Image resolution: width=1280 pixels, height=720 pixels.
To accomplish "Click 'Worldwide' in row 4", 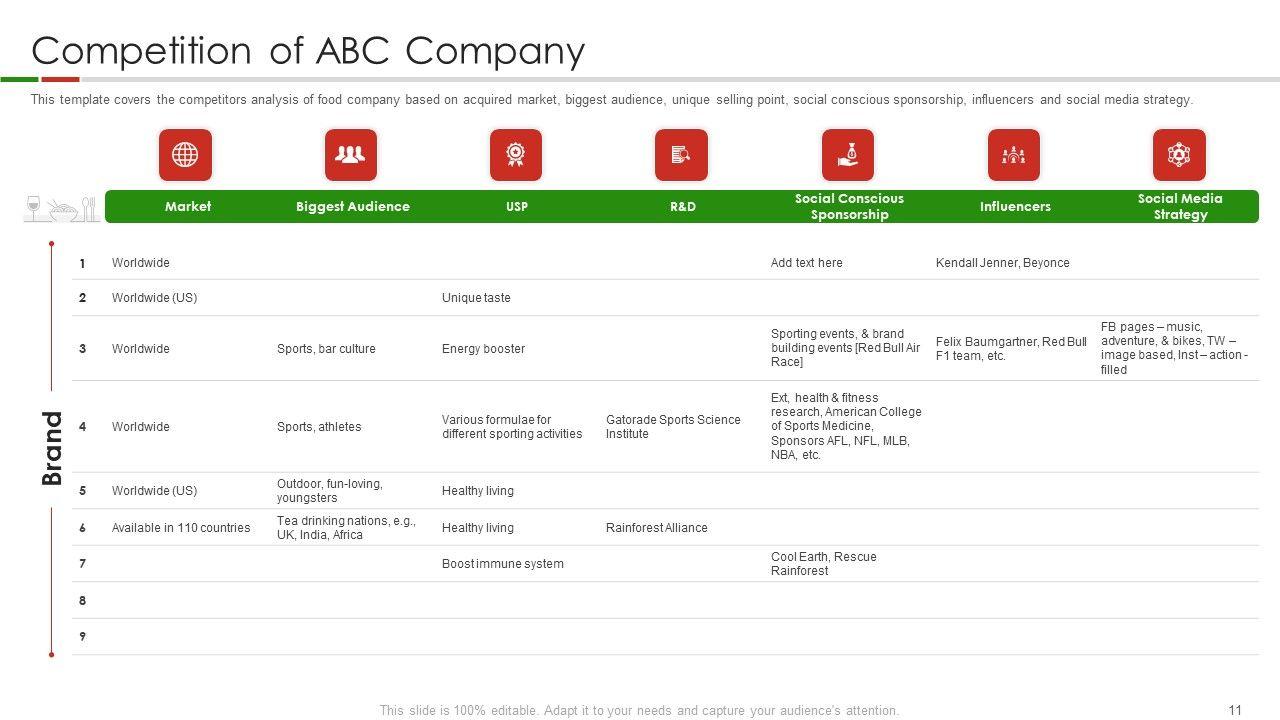I will [x=140, y=427].
